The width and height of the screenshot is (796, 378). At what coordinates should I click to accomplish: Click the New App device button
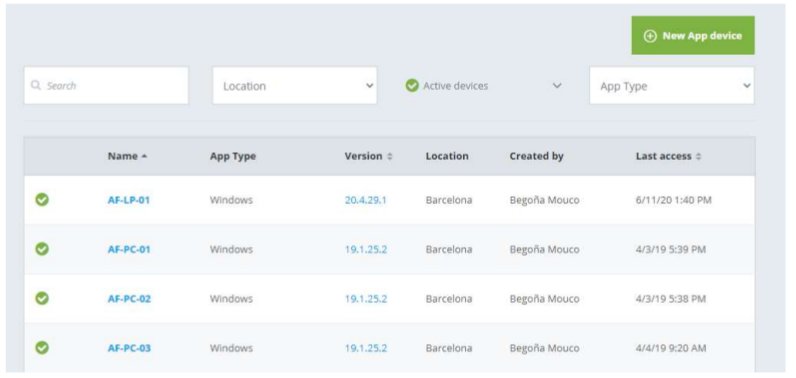692,36
